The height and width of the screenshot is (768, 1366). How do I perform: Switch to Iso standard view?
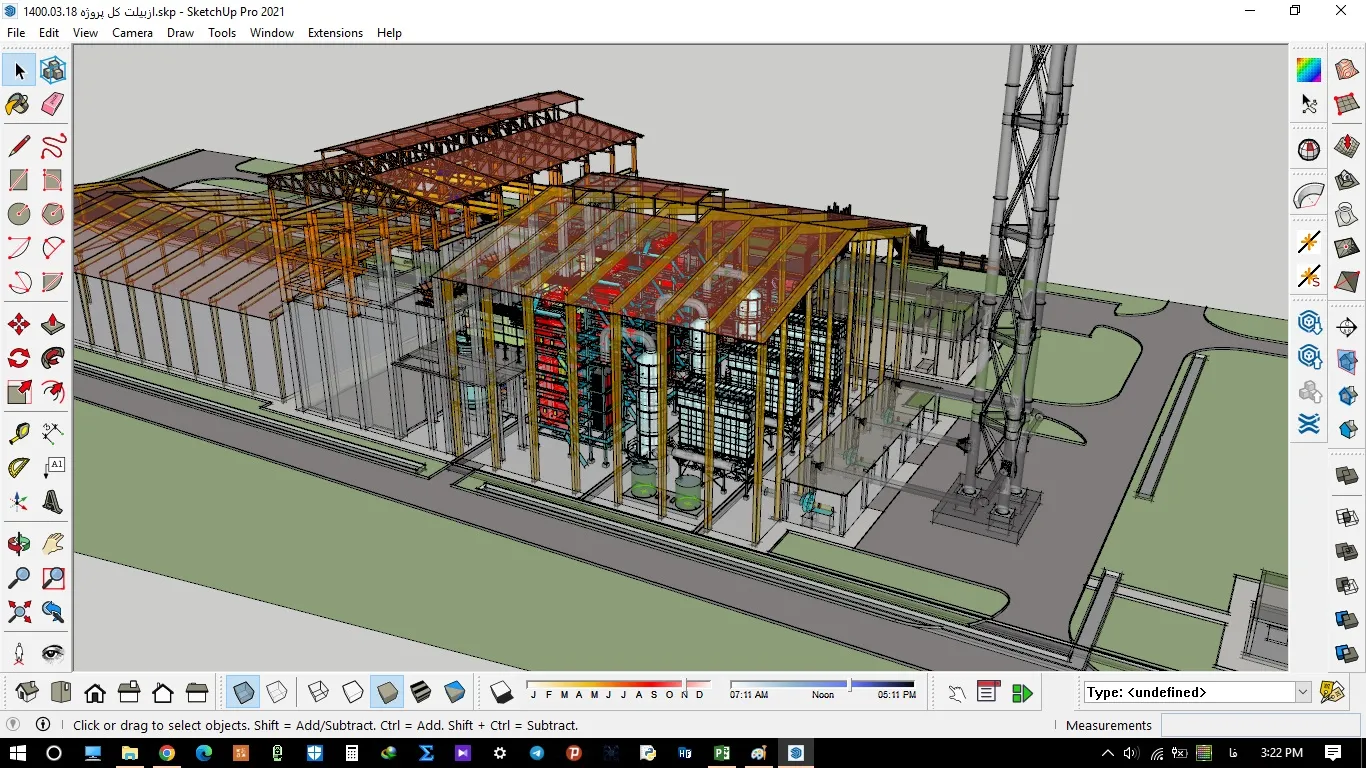click(x=27, y=692)
